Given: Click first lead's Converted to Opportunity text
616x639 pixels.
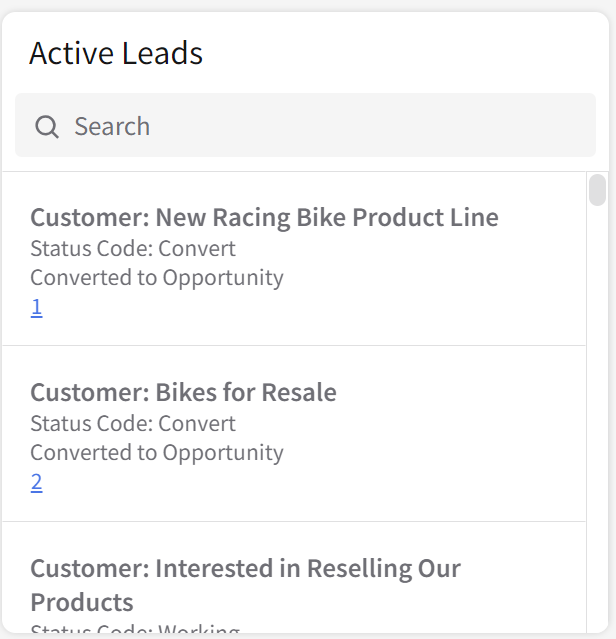Looking at the screenshot, I should (x=156, y=277).
